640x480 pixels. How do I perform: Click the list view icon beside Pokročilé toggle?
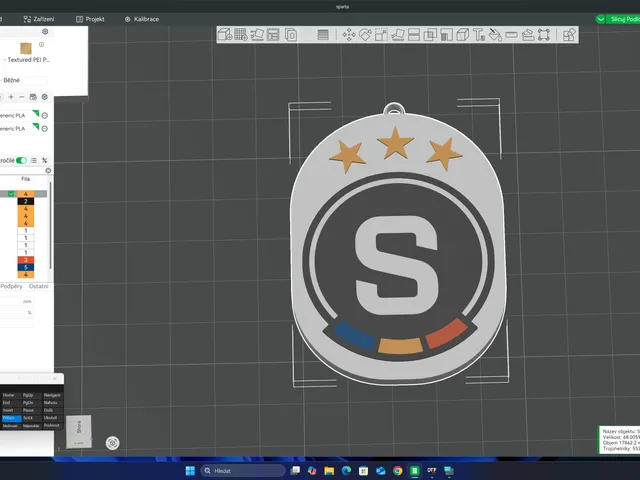(34, 160)
